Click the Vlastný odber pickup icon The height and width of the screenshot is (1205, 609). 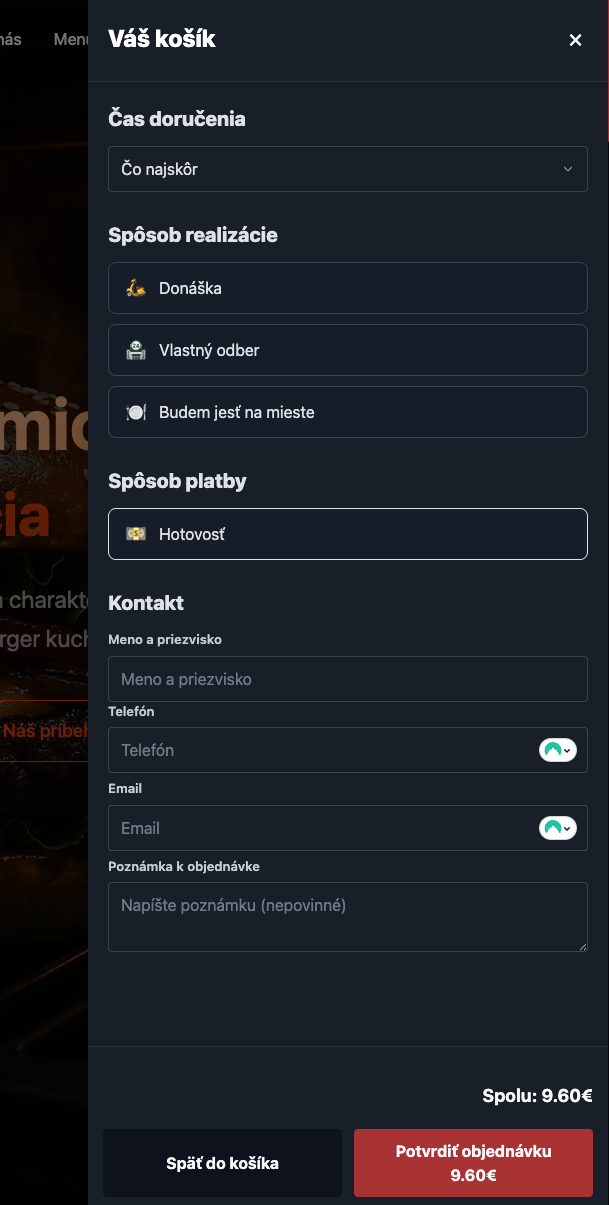pos(136,350)
